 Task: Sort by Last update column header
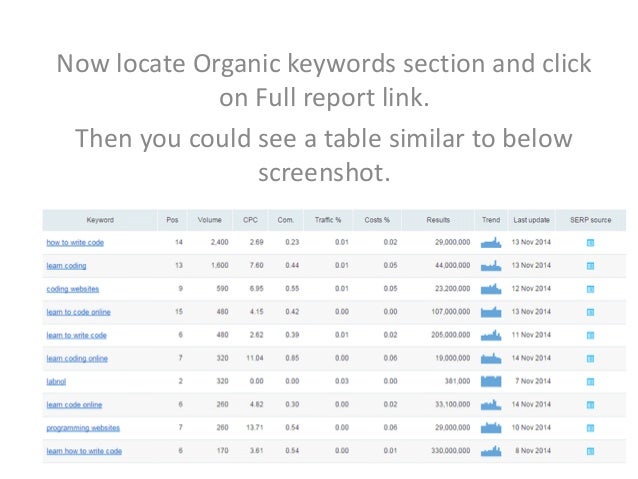click(x=531, y=220)
